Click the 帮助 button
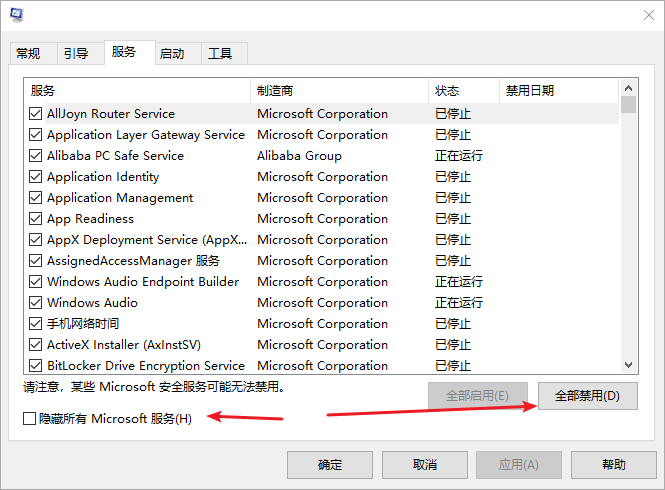The width and height of the screenshot is (665, 490). pos(614,465)
